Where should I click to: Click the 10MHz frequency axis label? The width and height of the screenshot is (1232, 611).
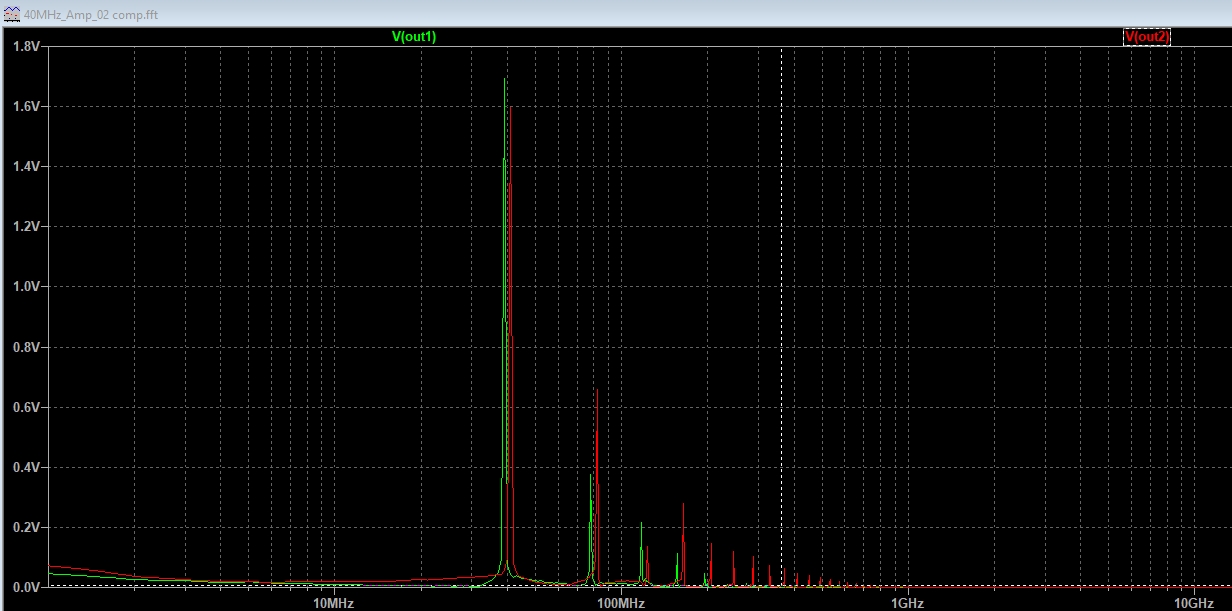coord(333,602)
